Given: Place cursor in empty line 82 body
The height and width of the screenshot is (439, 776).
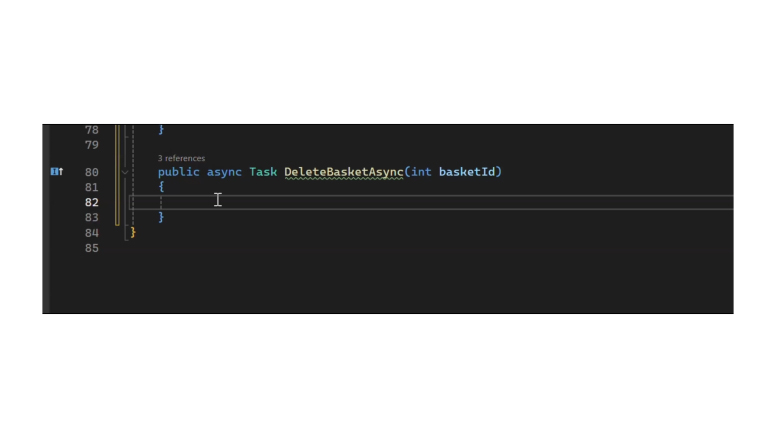Looking at the screenshot, I should [431, 202].
